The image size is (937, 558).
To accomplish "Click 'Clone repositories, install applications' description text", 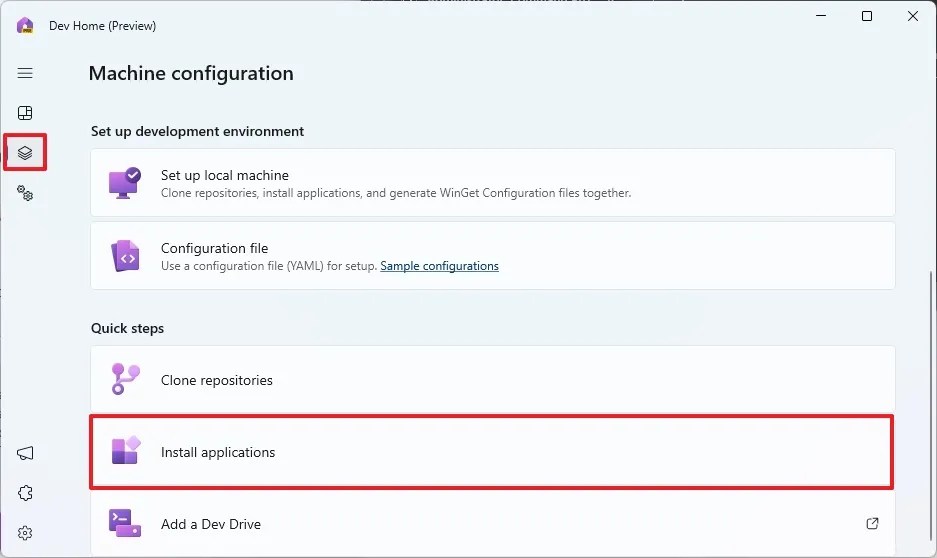I will click(x=396, y=193).
